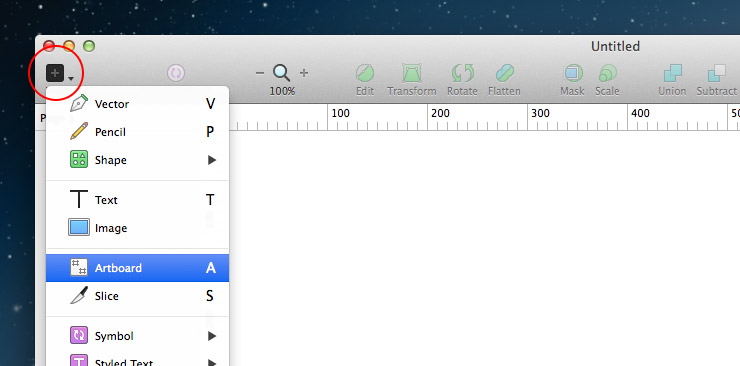740x366 pixels.
Task: Choose the highlighted Artboard item
Action: coord(137,268)
